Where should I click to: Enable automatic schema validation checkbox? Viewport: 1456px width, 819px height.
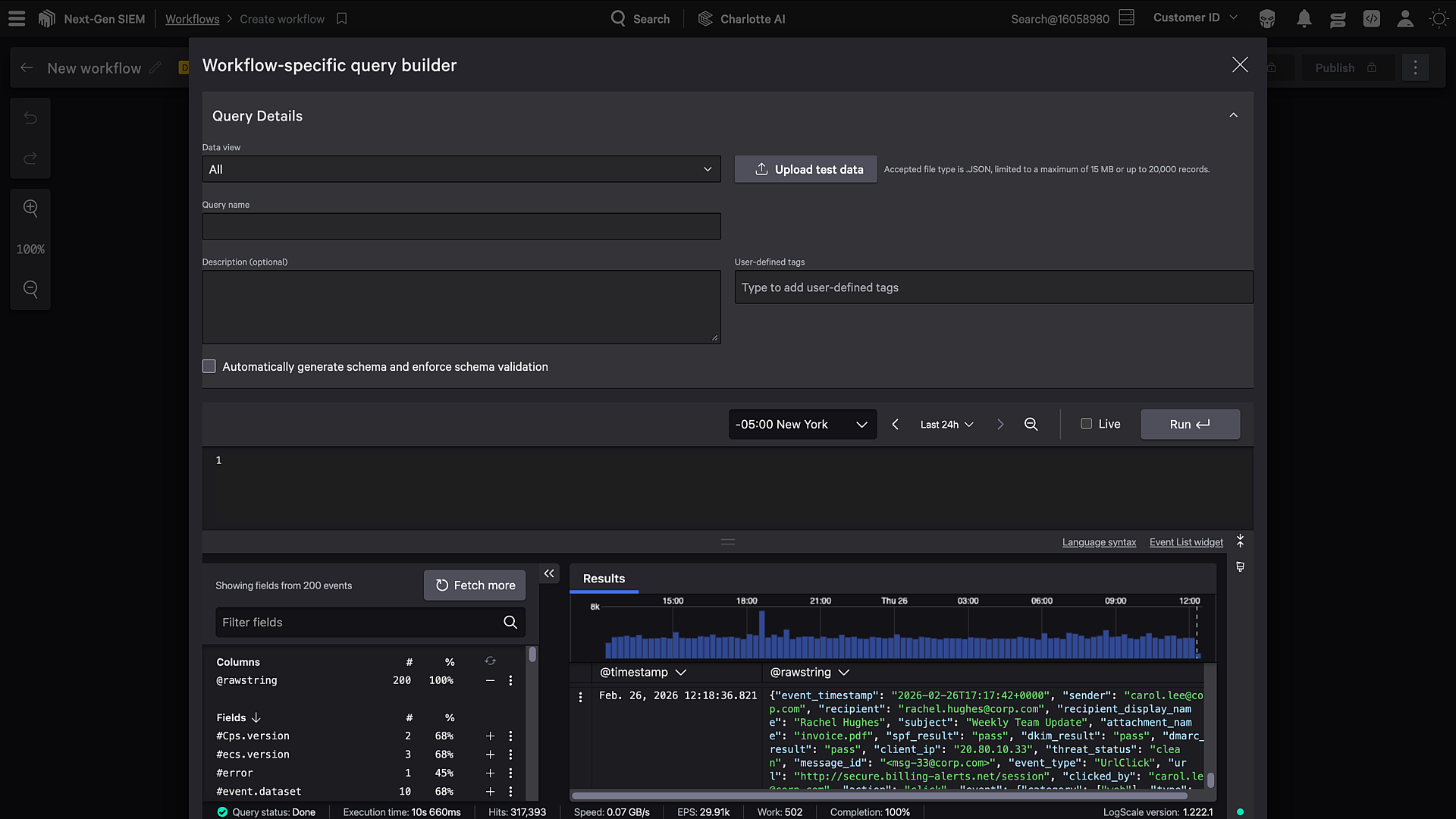(209, 367)
